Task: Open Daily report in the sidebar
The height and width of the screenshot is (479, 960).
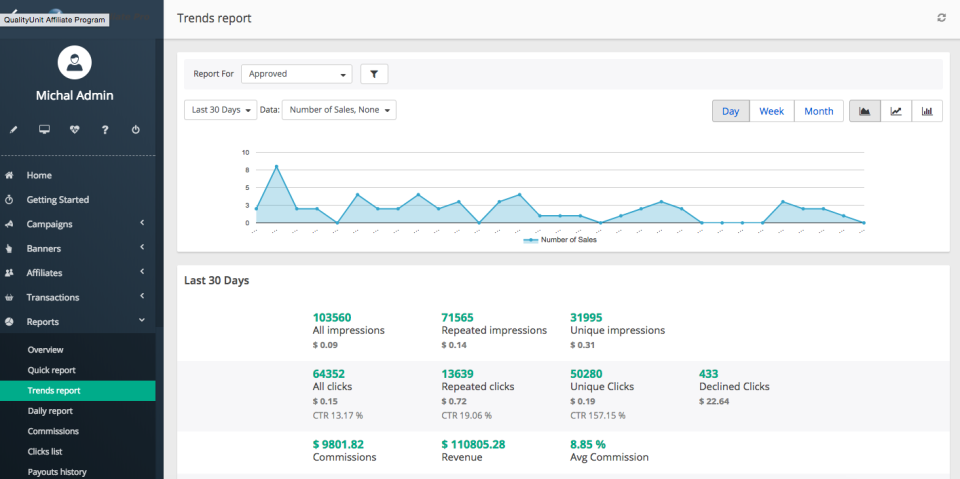Action: pos(50,411)
